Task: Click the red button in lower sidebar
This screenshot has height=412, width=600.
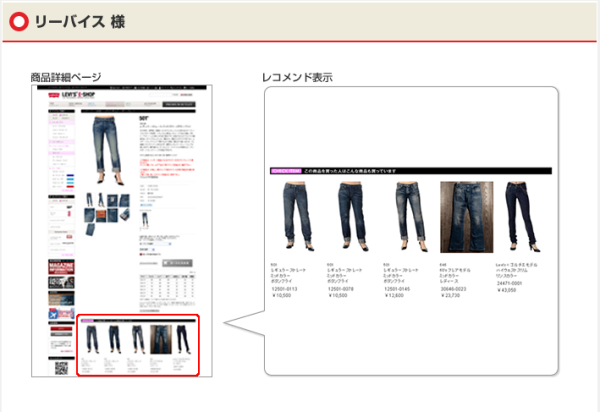Action: click(61, 329)
